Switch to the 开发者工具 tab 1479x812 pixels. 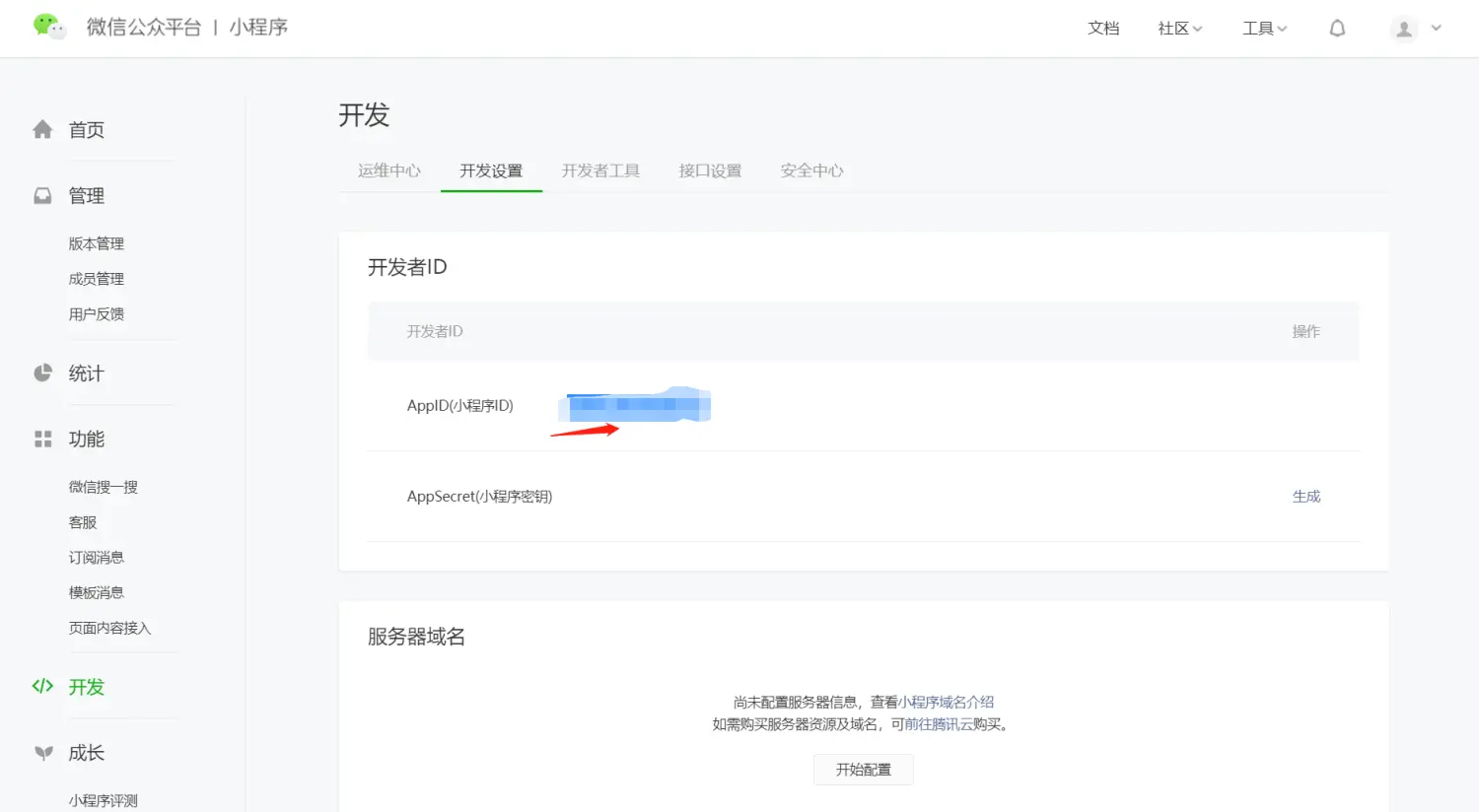pos(600,170)
